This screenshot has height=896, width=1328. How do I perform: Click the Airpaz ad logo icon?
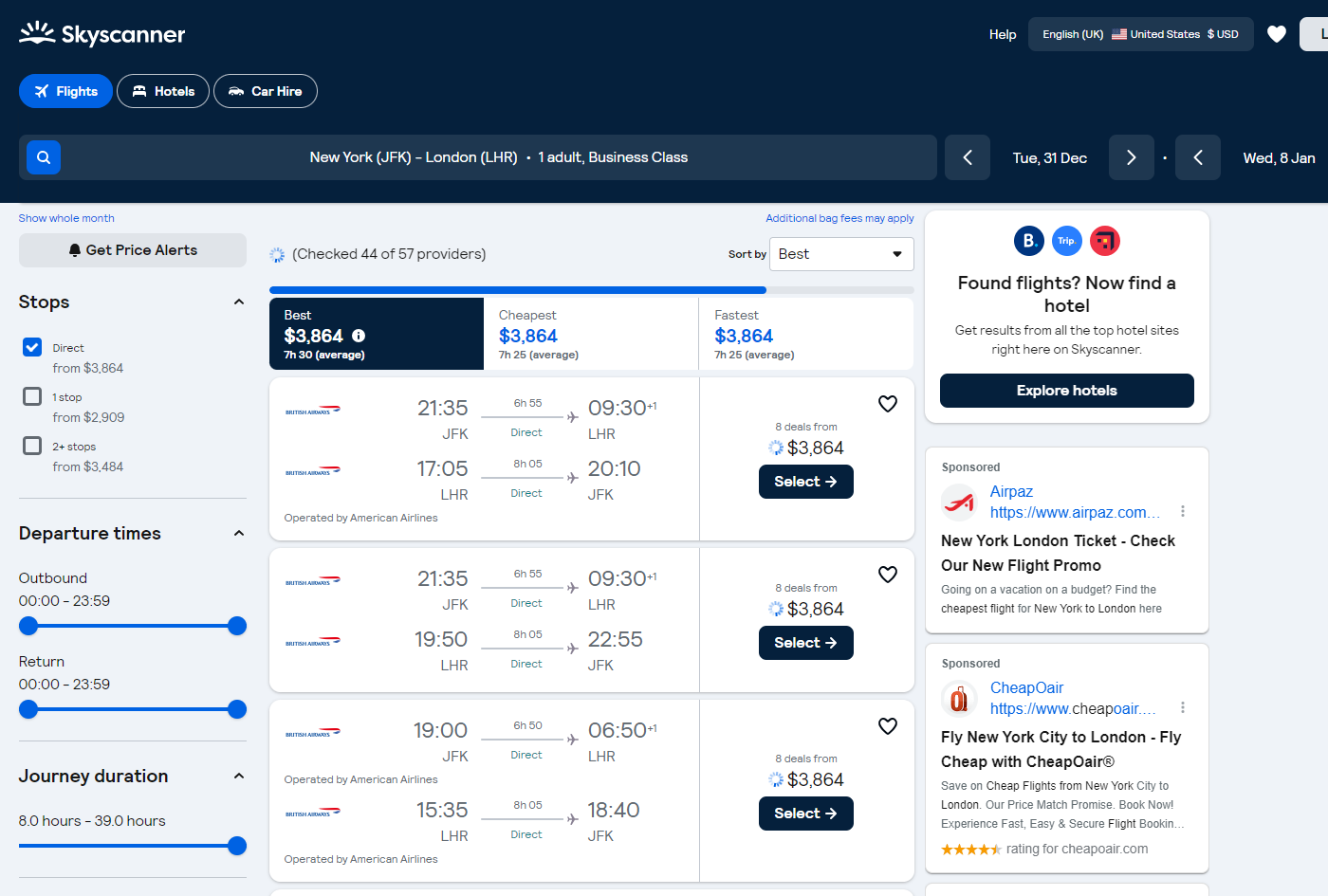(959, 503)
